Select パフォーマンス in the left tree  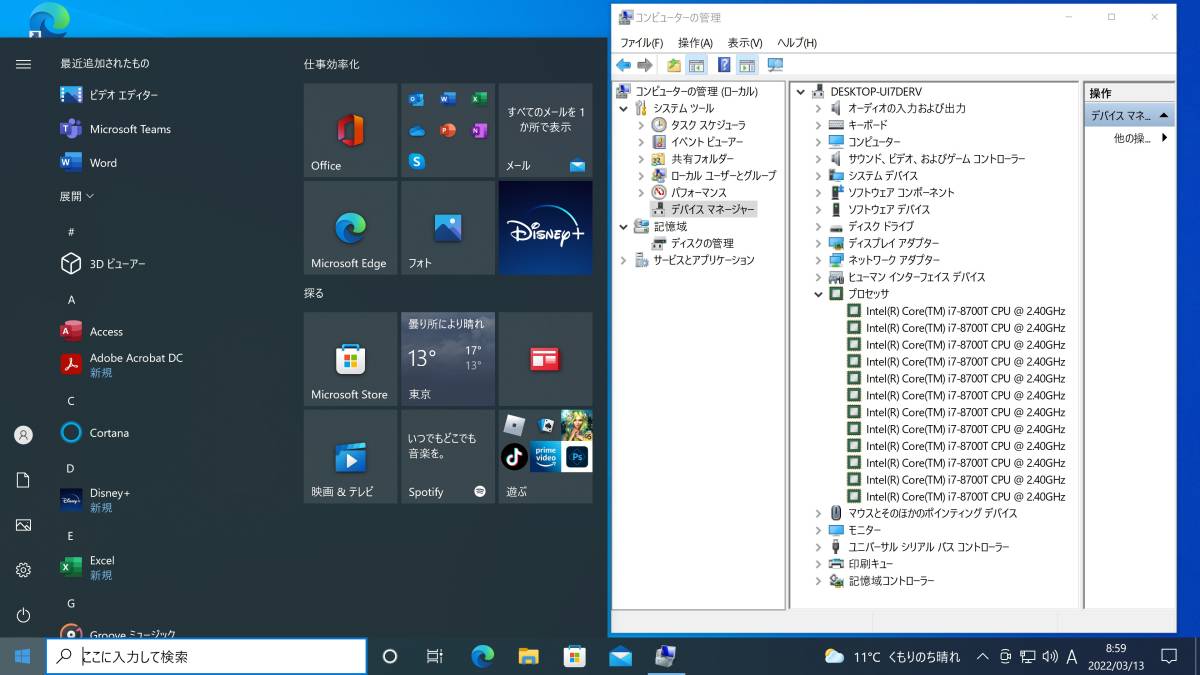(x=699, y=192)
